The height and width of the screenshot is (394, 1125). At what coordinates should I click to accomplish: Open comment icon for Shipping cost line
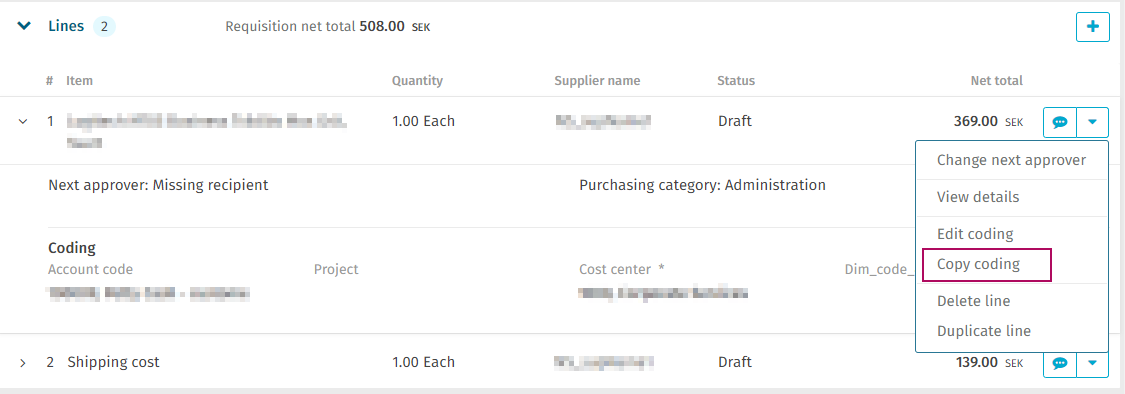click(1060, 363)
